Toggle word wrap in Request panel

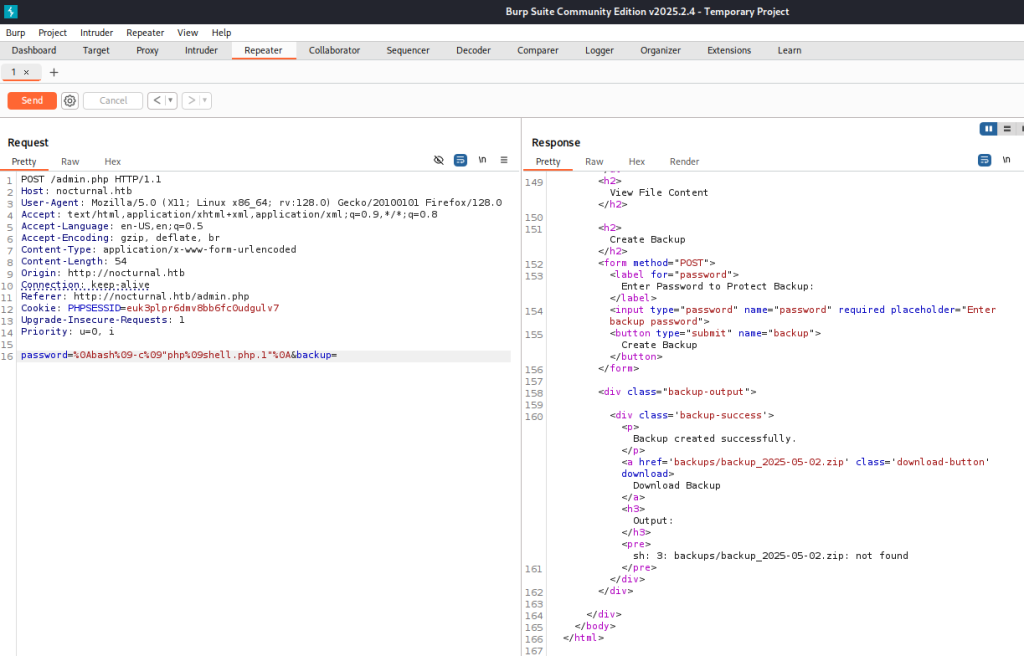point(460,160)
